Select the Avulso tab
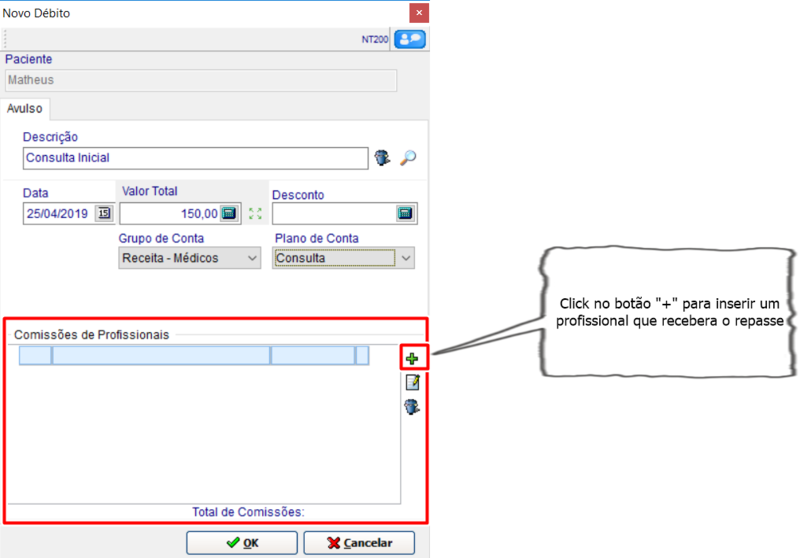800x558 pixels. pos(24,109)
